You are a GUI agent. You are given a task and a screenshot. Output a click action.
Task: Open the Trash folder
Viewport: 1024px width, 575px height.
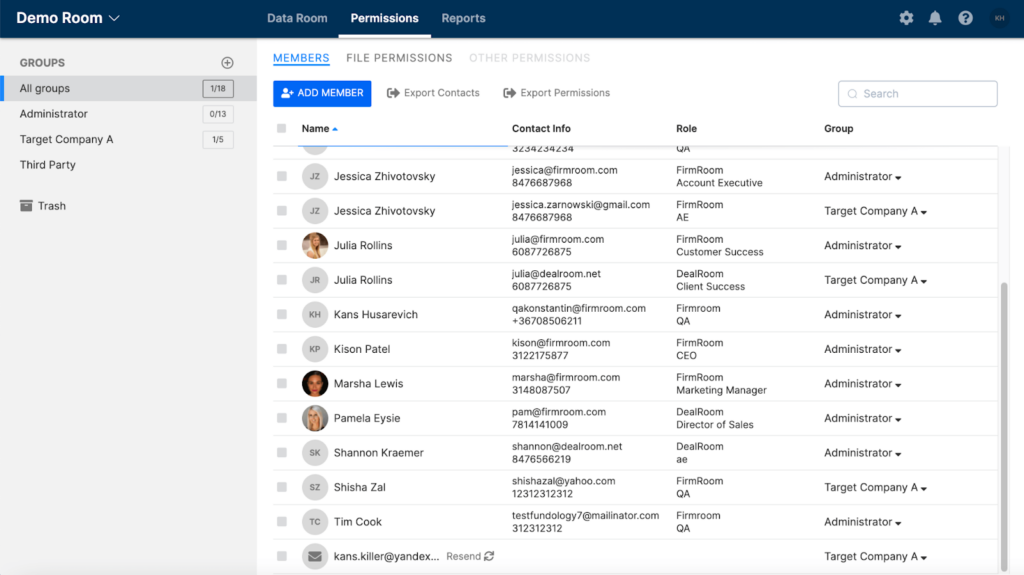point(51,206)
